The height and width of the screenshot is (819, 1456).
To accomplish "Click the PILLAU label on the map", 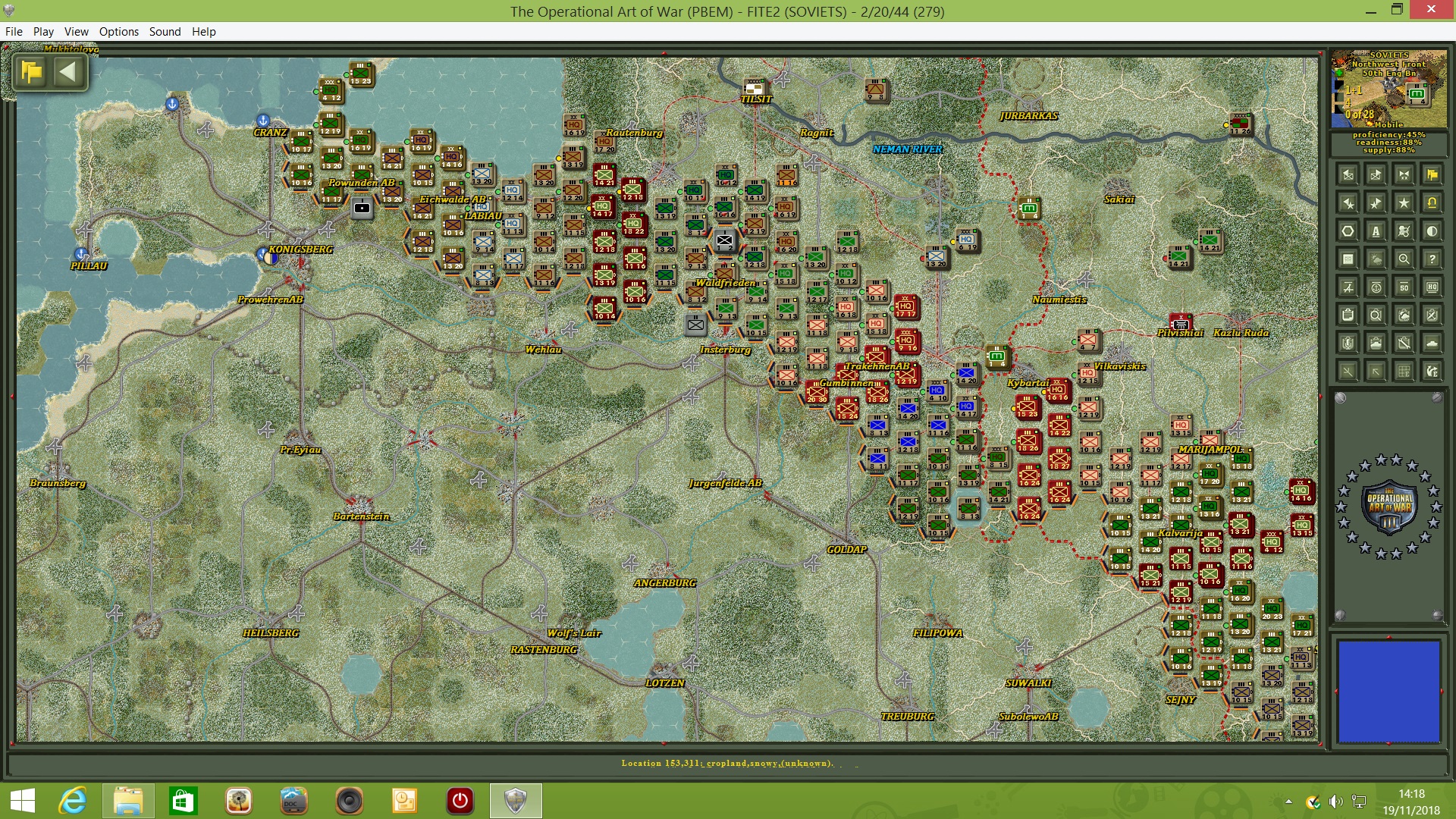I will click(89, 266).
